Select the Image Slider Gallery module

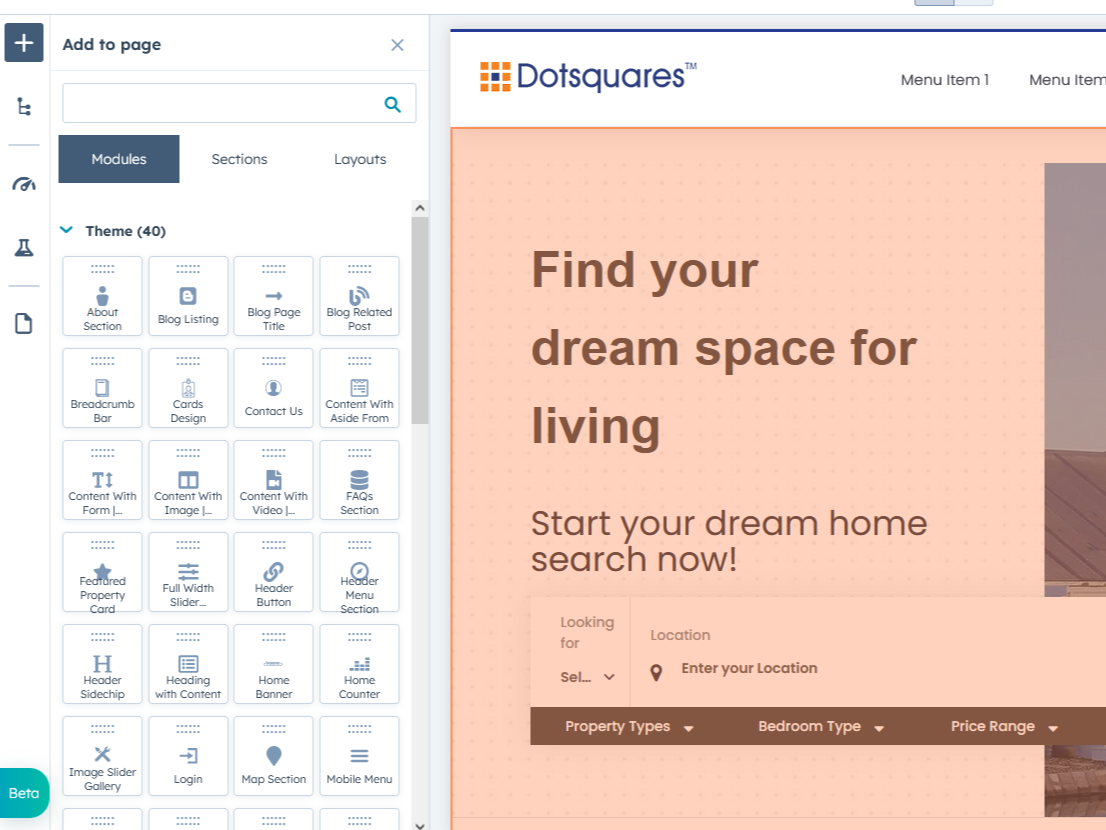click(x=102, y=756)
